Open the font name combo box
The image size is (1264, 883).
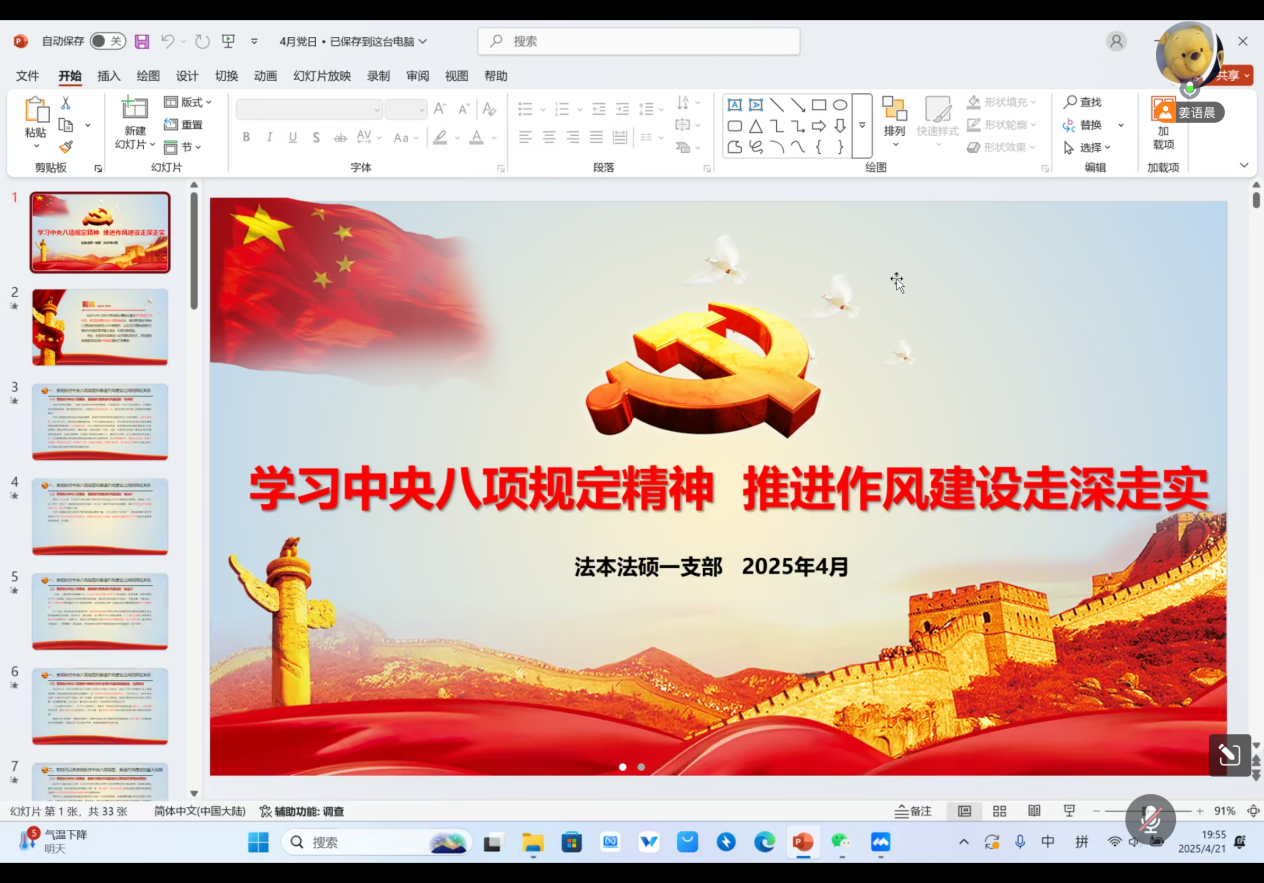[309, 110]
